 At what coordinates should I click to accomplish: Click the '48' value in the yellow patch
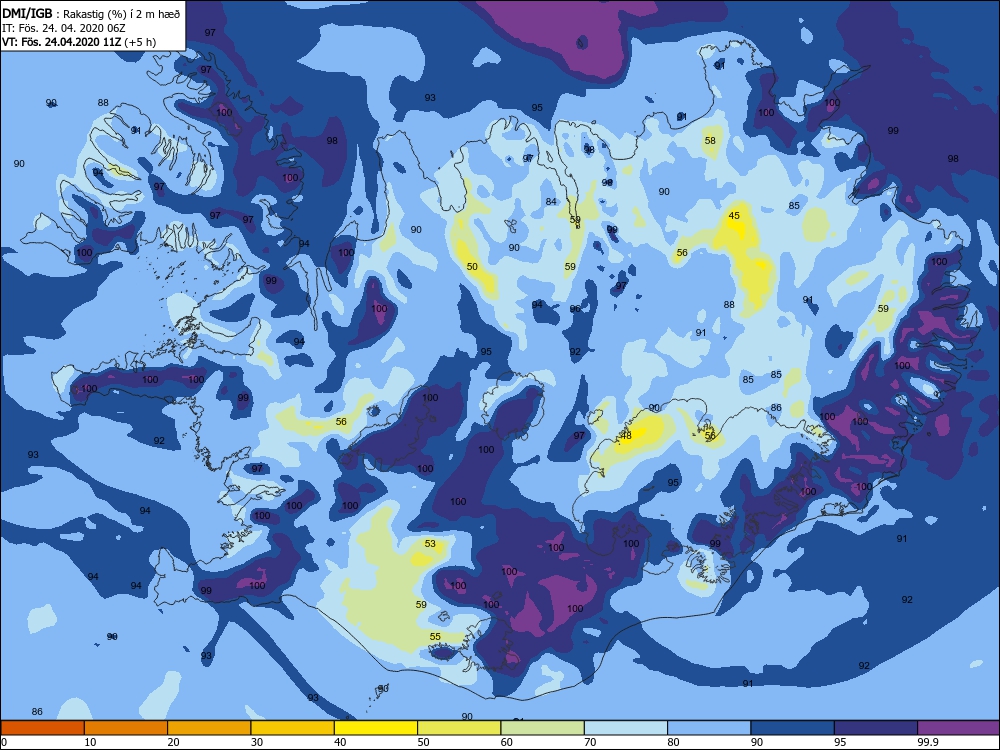(x=626, y=436)
